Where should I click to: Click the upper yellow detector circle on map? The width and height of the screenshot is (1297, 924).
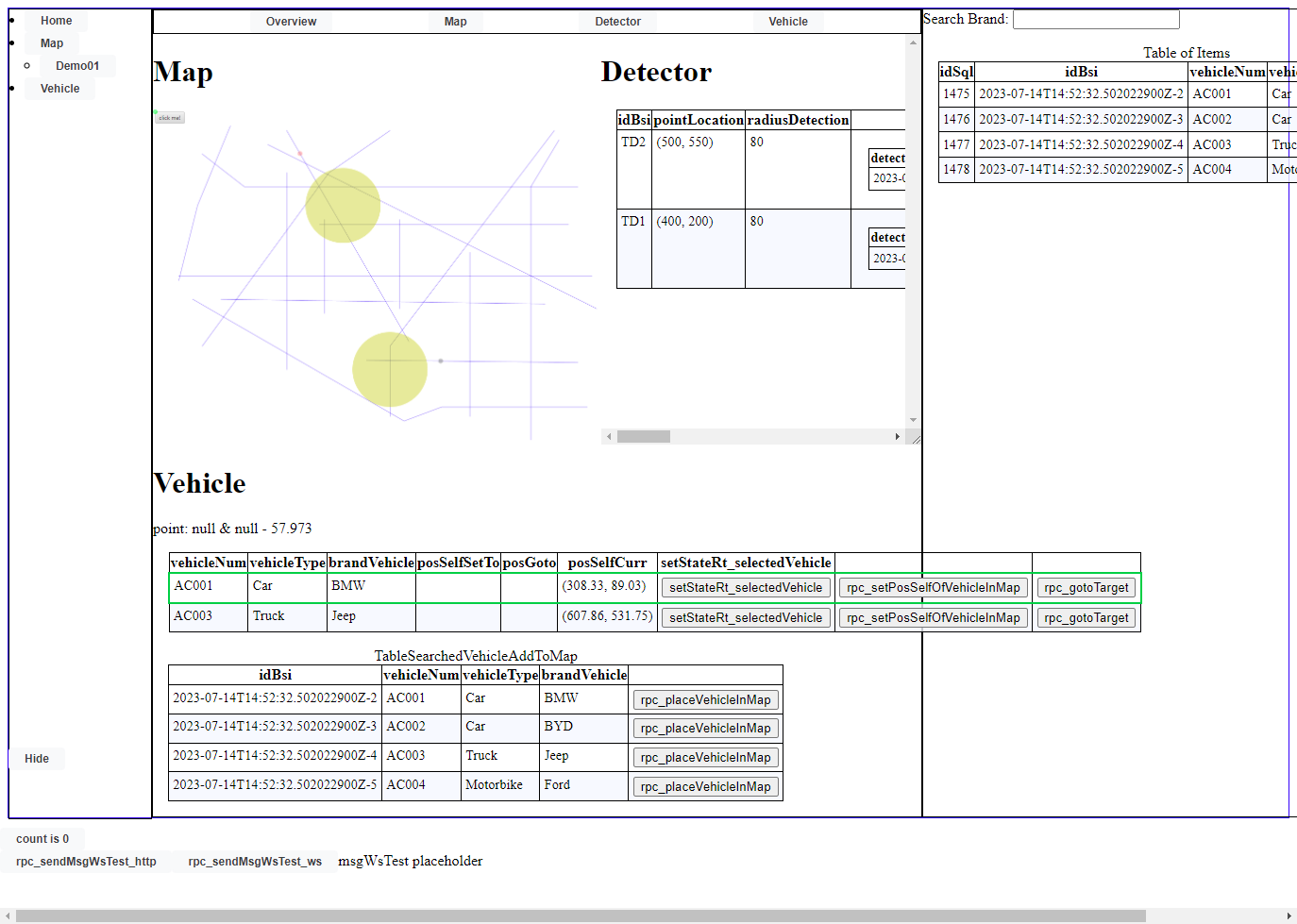343,206
